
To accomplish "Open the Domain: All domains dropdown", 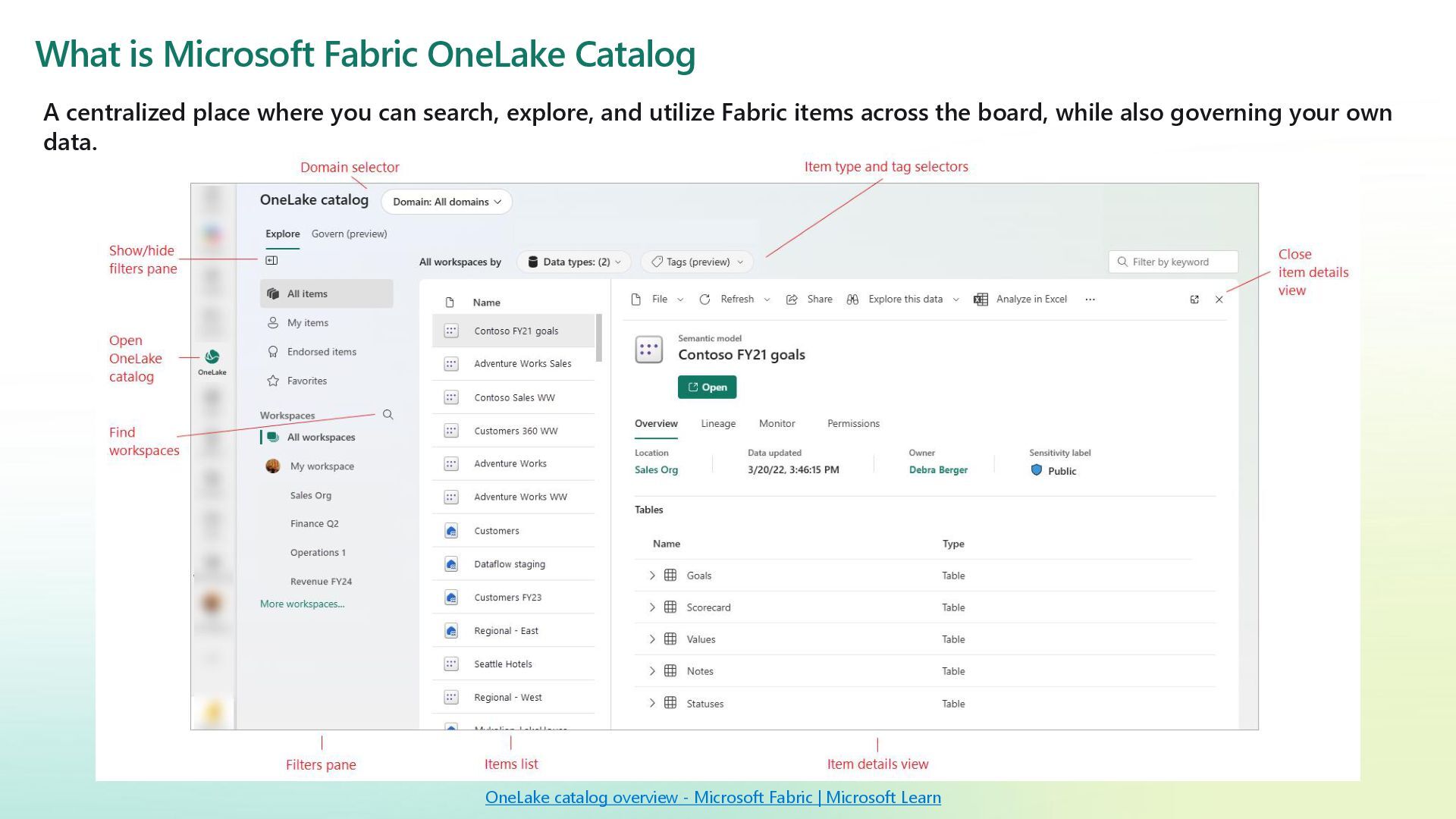I will pyautogui.click(x=447, y=202).
